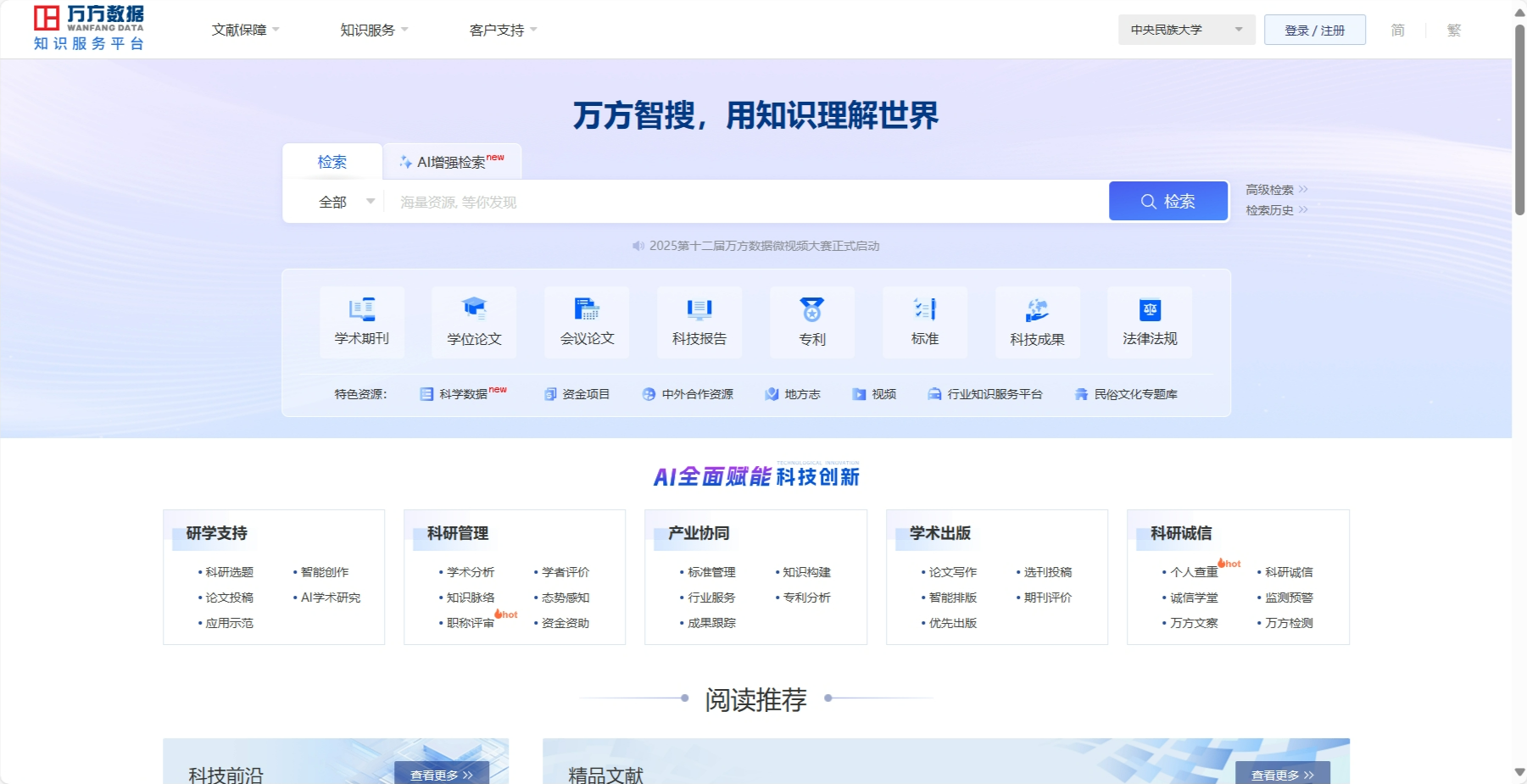The width and height of the screenshot is (1527, 784).
Task: Open 智能创作 link
Action: tap(325, 572)
